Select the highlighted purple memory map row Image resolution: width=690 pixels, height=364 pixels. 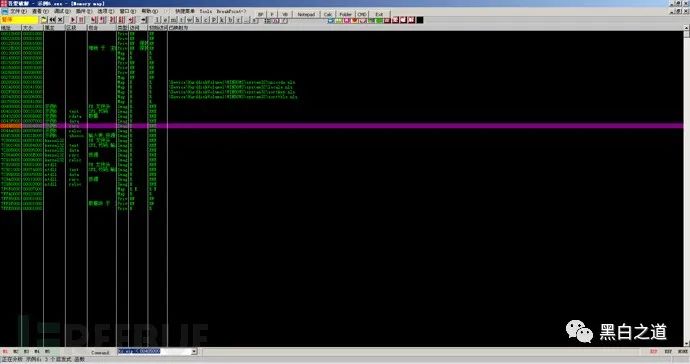[x=341, y=126]
